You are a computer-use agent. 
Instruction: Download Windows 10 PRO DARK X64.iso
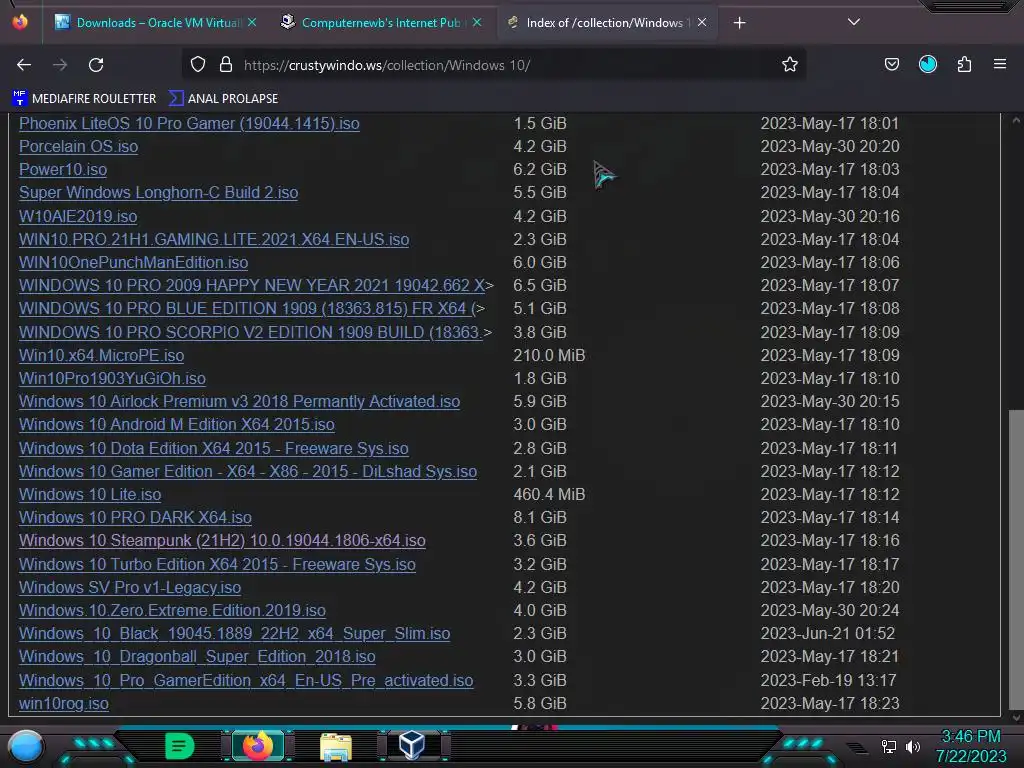pos(135,517)
